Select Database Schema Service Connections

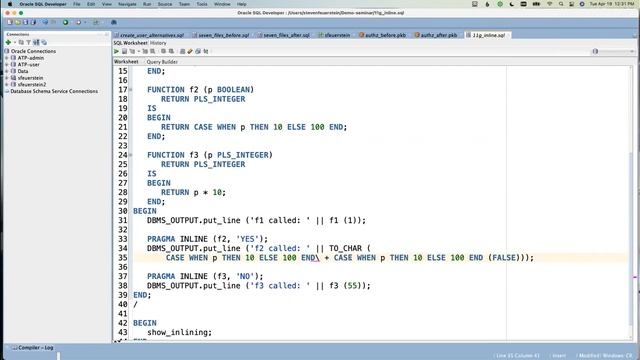(x=54, y=91)
